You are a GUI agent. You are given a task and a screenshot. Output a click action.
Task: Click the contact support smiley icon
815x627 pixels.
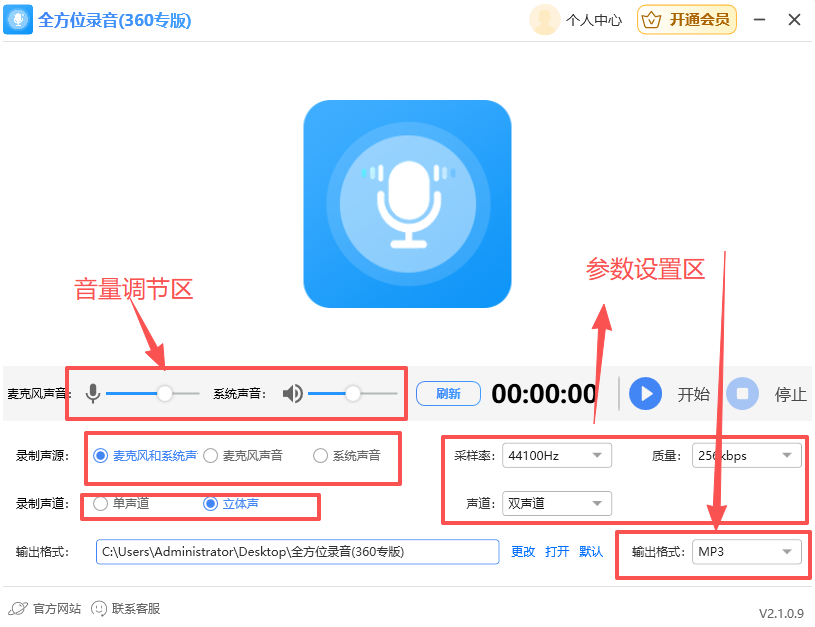[99, 608]
